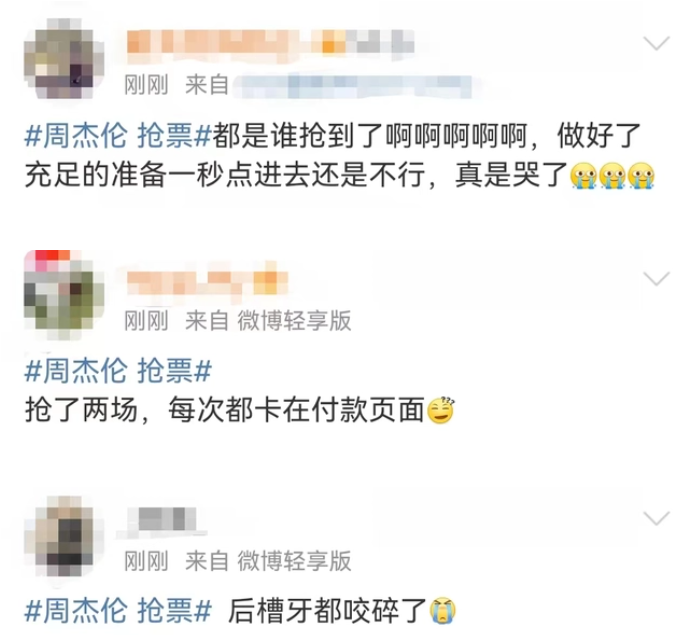Expand the third post's chevron menu

tap(656, 519)
